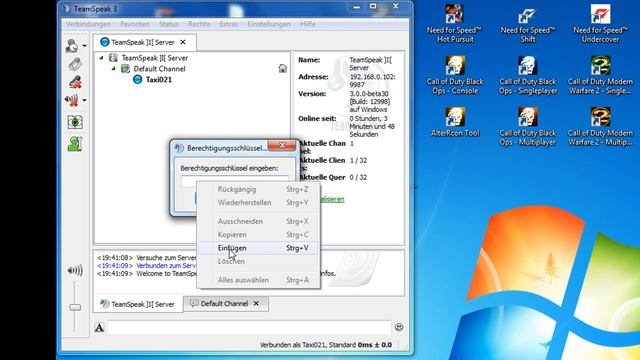640x360 pixels.
Task: Click the home icon next to Default Channel
Action: pyautogui.click(x=282, y=69)
